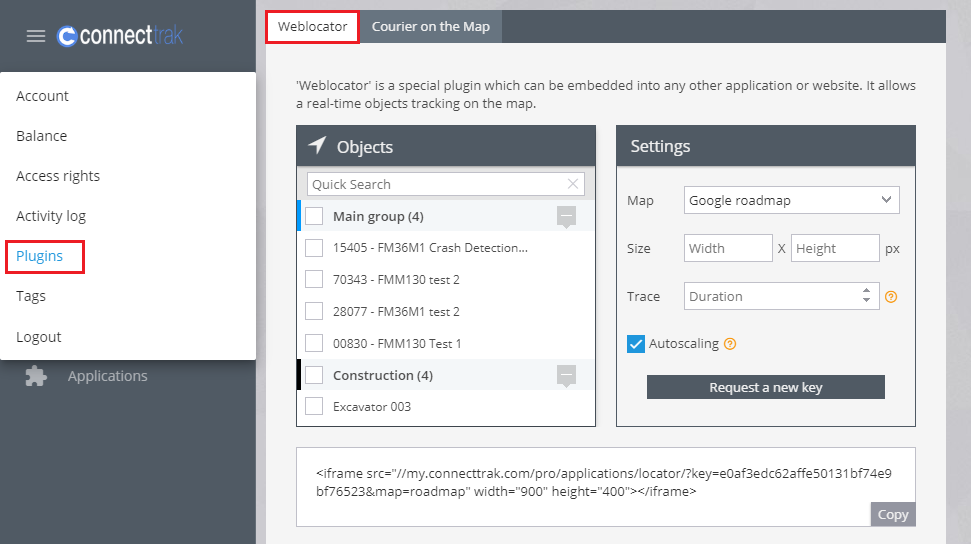Click the Objects navigation arrow icon

(318, 146)
